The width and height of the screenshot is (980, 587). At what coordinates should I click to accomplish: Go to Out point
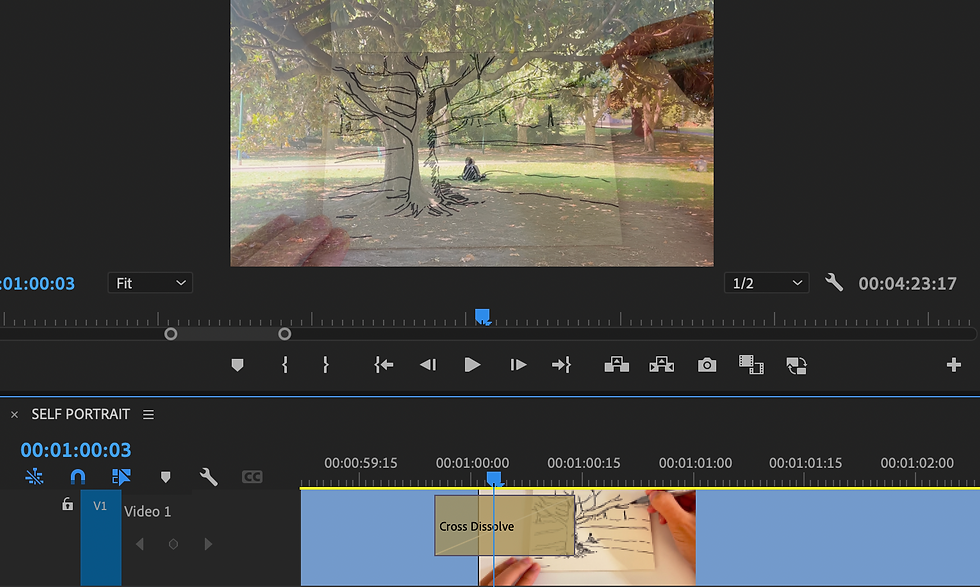(561, 365)
